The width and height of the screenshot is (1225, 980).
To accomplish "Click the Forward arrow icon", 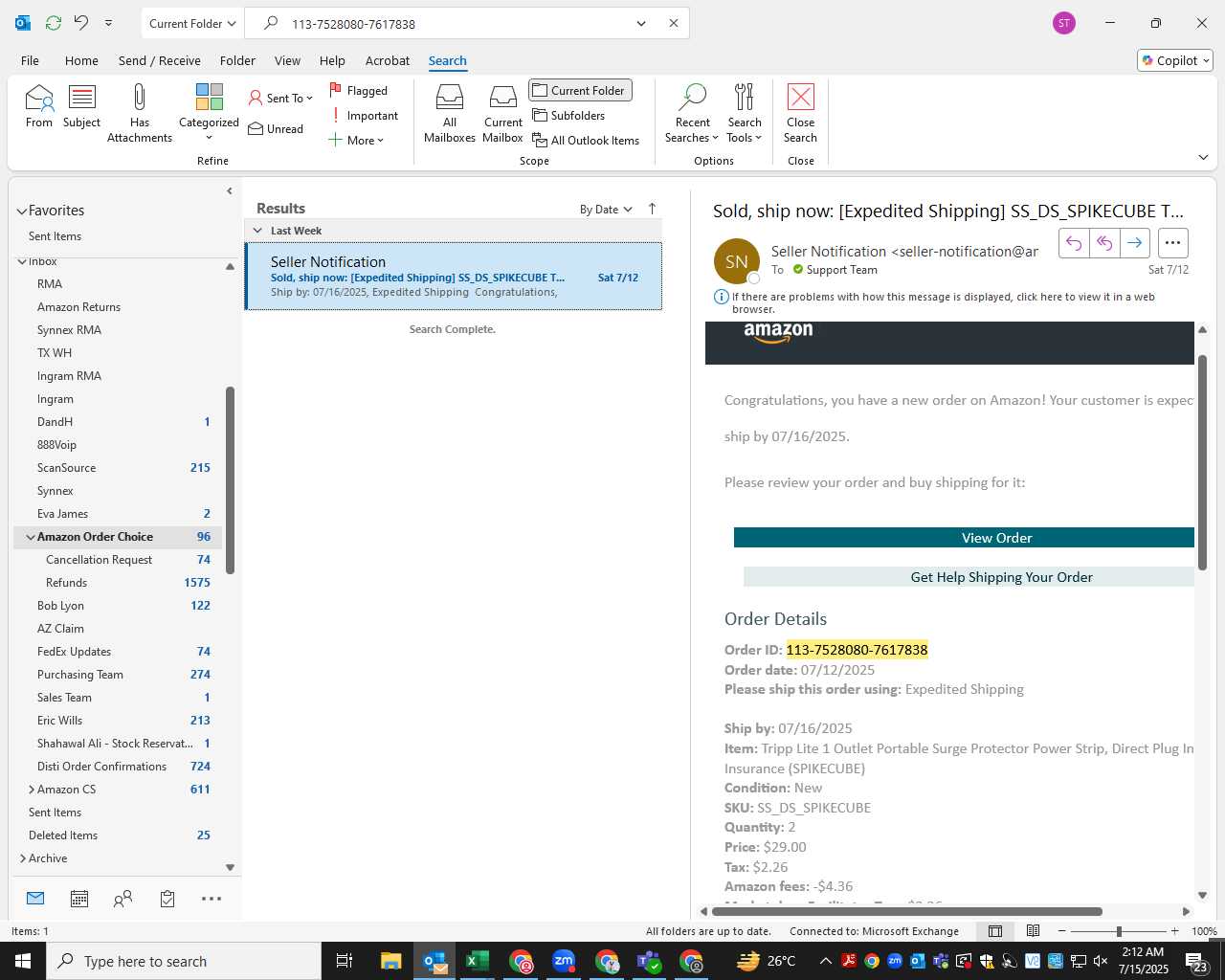I will pos(1134,243).
